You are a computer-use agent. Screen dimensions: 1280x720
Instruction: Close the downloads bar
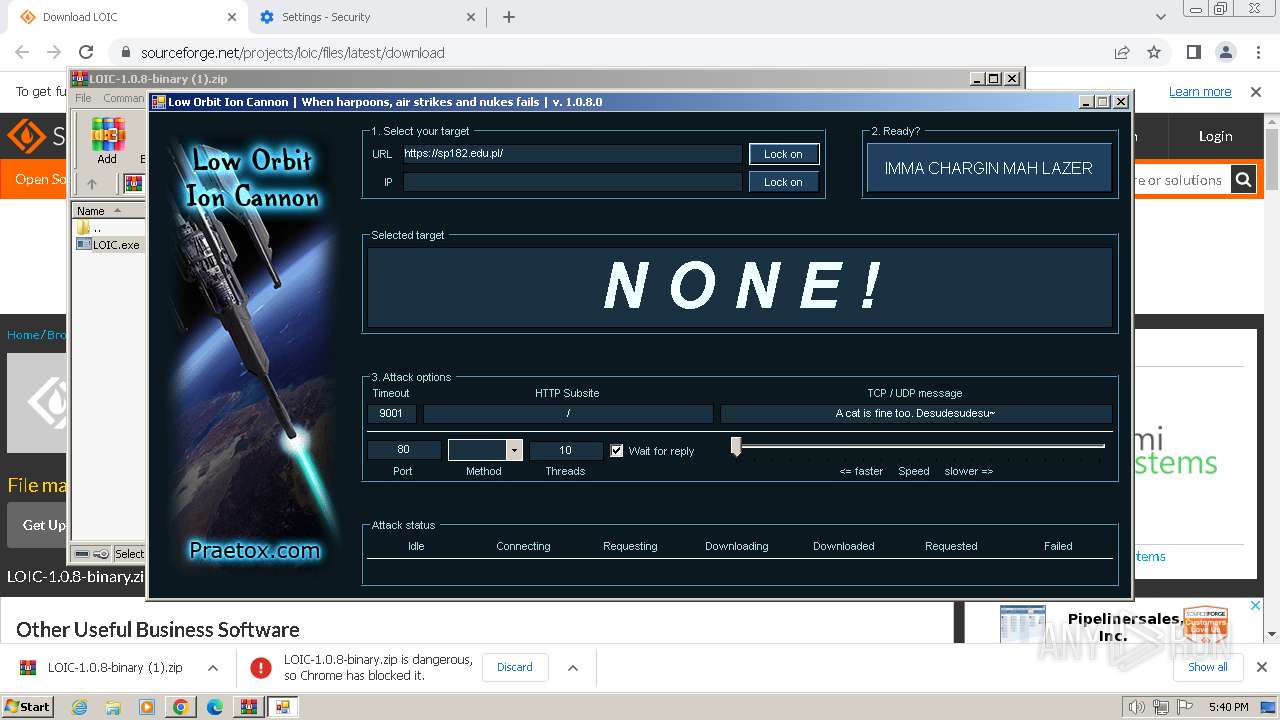pyautogui.click(x=1262, y=667)
